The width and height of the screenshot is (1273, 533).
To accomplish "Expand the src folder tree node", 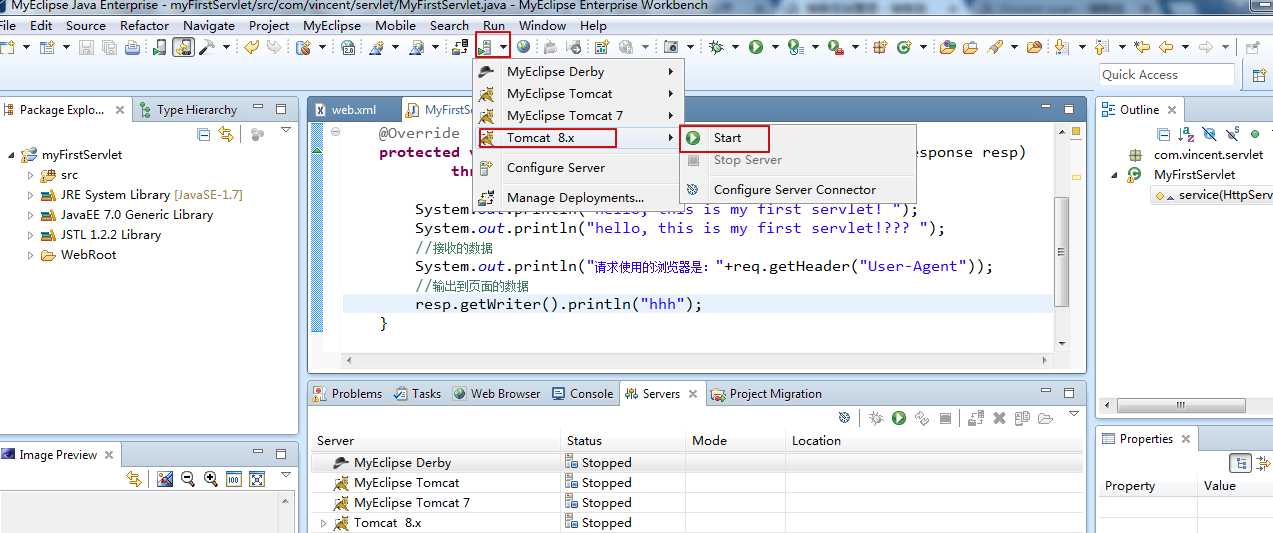I will tap(31, 175).
